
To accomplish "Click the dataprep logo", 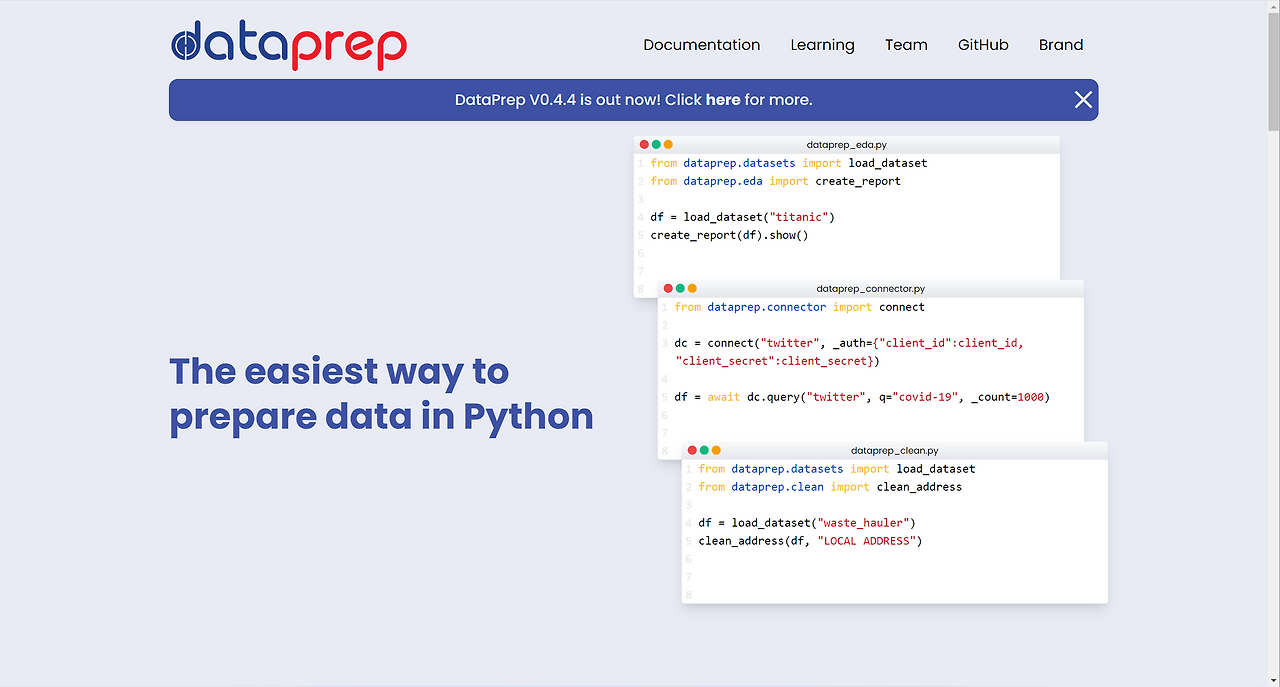I will point(289,45).
